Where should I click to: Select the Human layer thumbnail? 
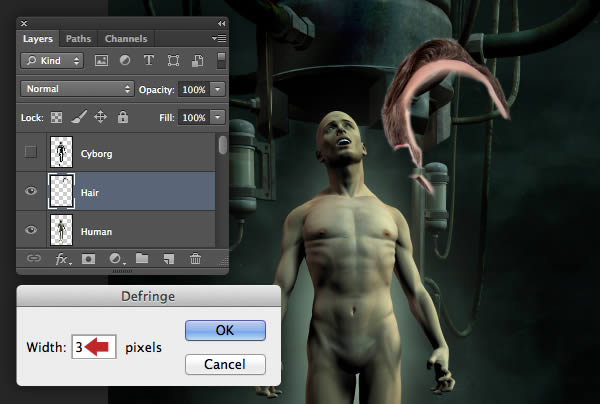[61, 230]
